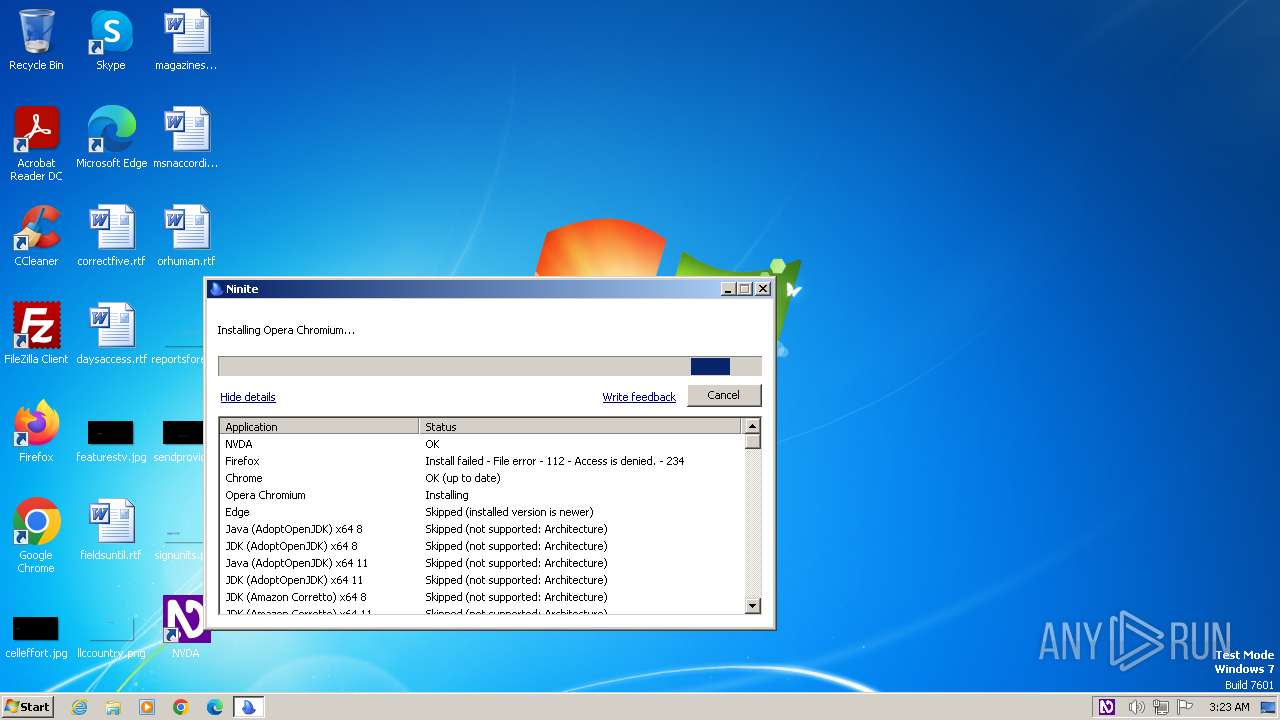Image resolution: width=1280 pixels, height=720 pixels.
Task: Minimize the Ninite window
Action: 728,288
